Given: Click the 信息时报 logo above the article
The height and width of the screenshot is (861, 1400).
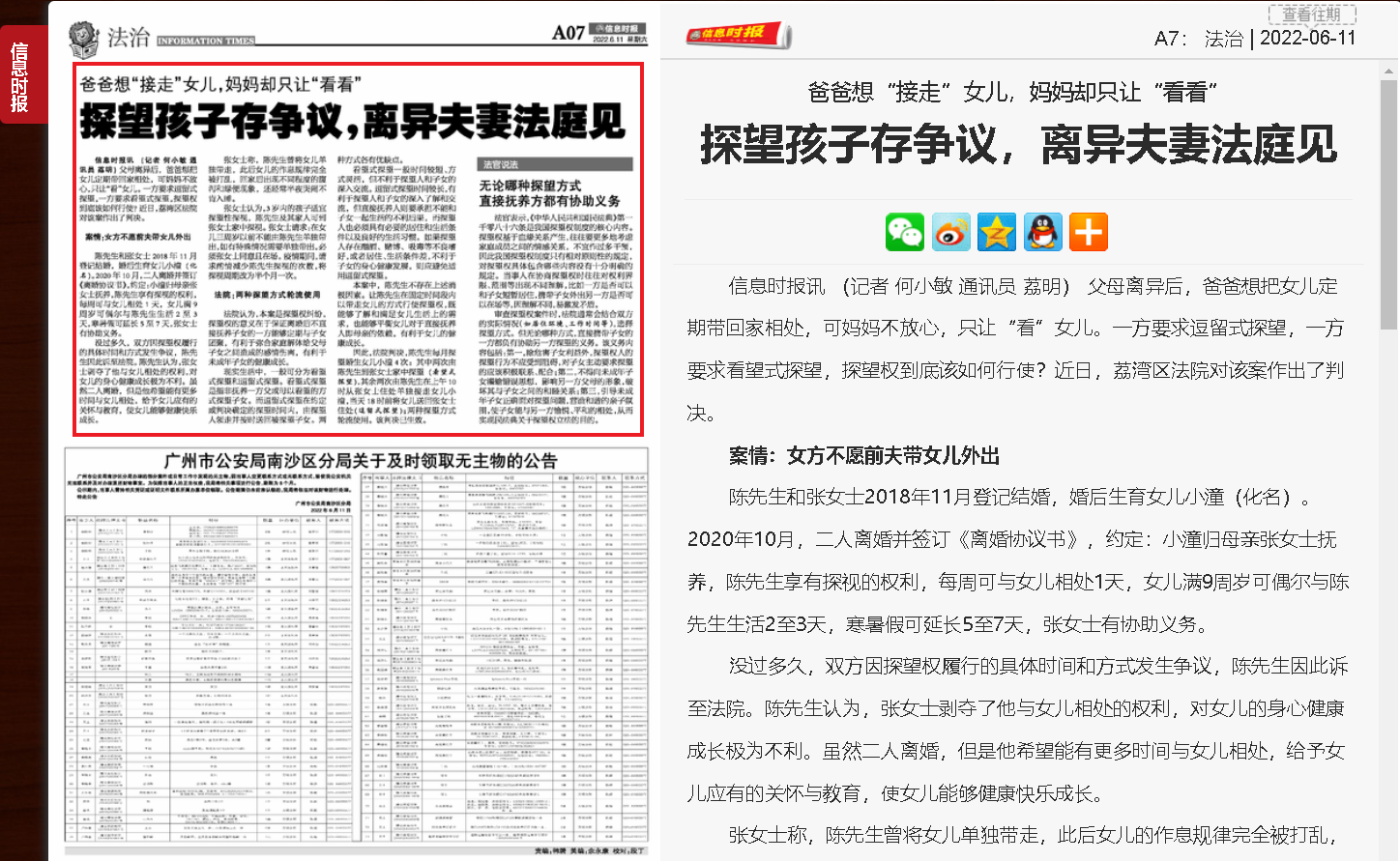Looking at the screenshot, I should pyautogui.click(x=740, y=36).
